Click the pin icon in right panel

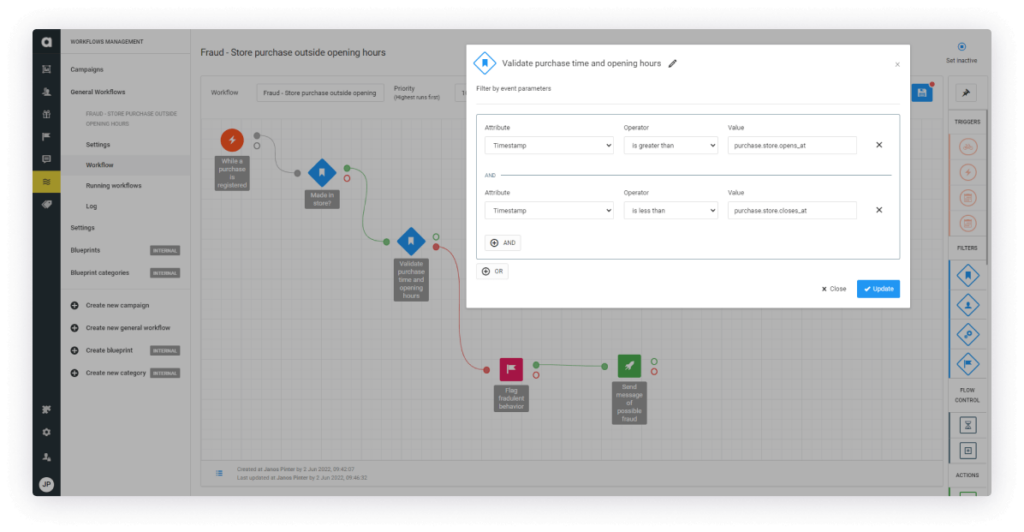pos(967,93)
